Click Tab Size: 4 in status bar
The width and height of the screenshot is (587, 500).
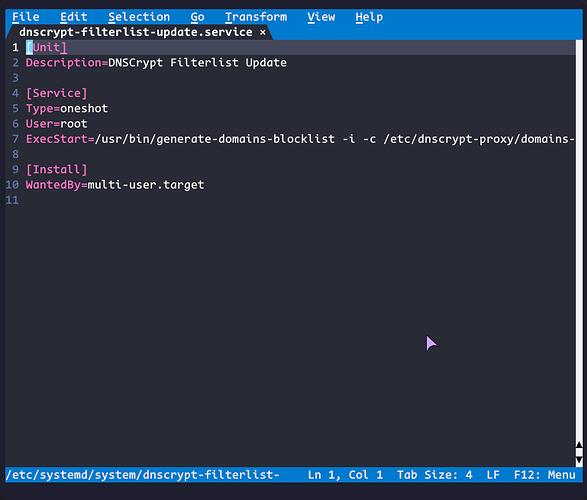pos(435,475)
